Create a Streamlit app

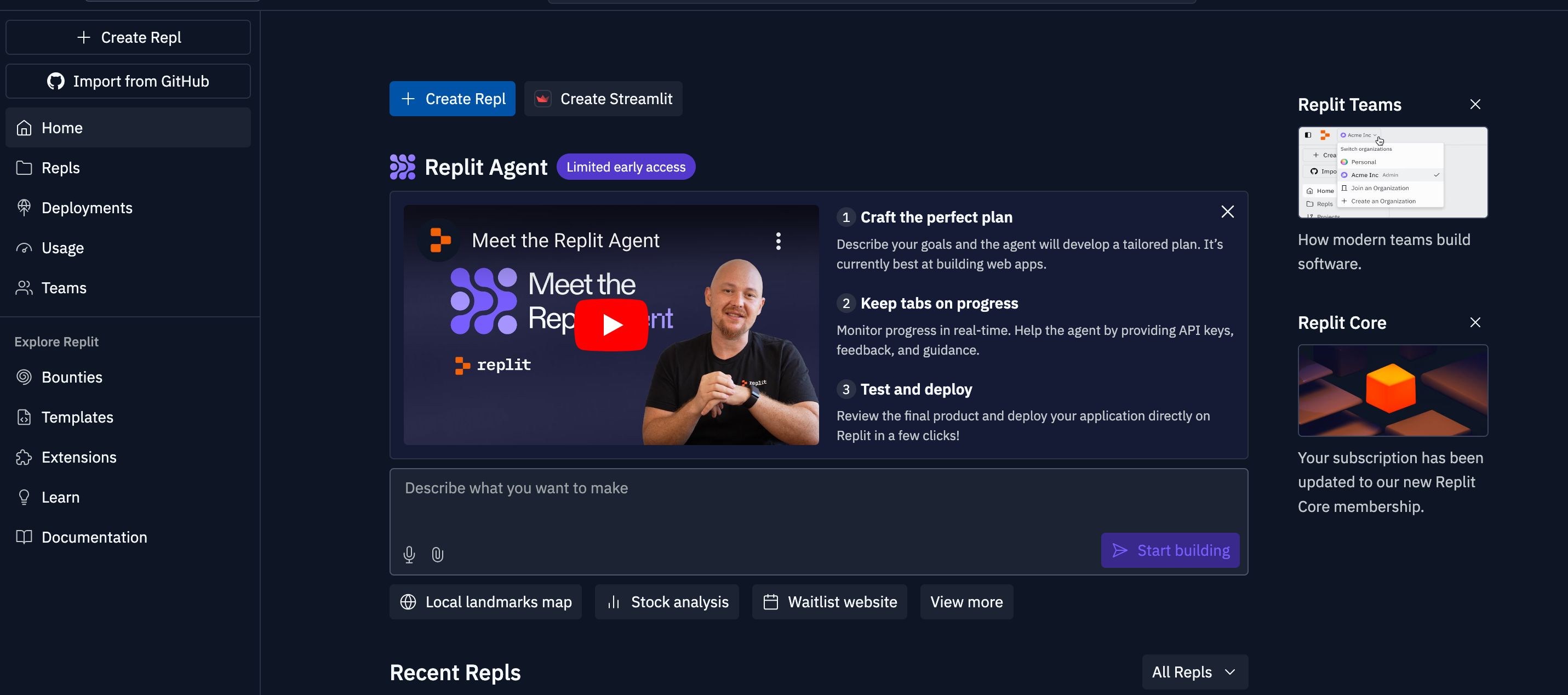click(603, 99)
